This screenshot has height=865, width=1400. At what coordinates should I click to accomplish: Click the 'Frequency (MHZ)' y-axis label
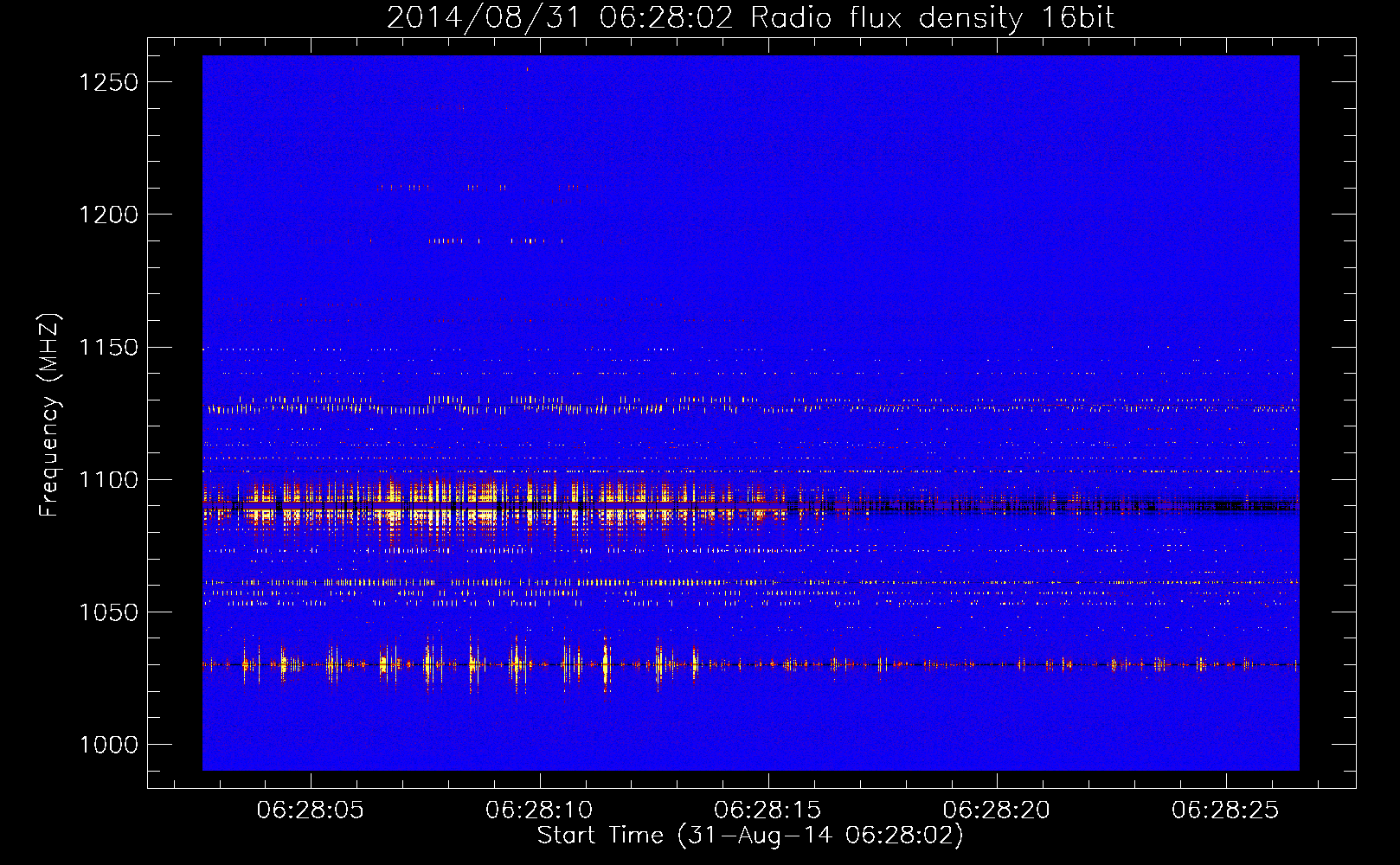[49, 415]
